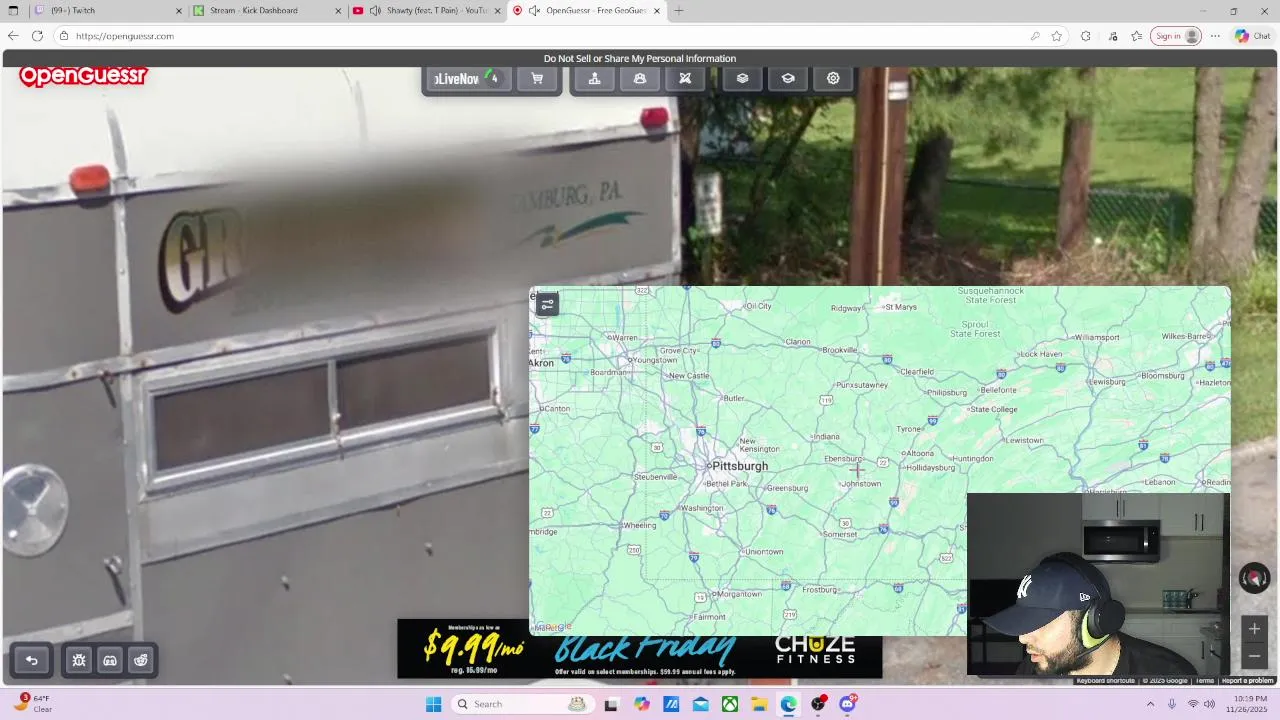Open the multiplayer group icon
The image size is (1280, 720).
(640, 79)
